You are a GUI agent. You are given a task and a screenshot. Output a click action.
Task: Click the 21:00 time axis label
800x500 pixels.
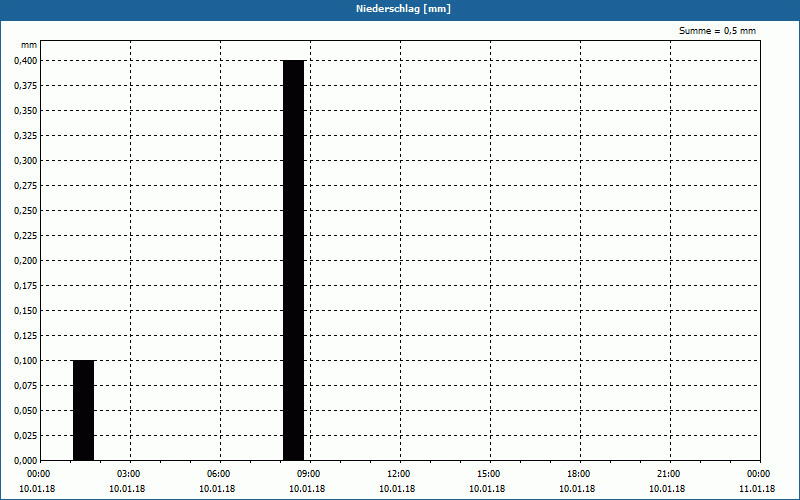click(x=668, y=474)
